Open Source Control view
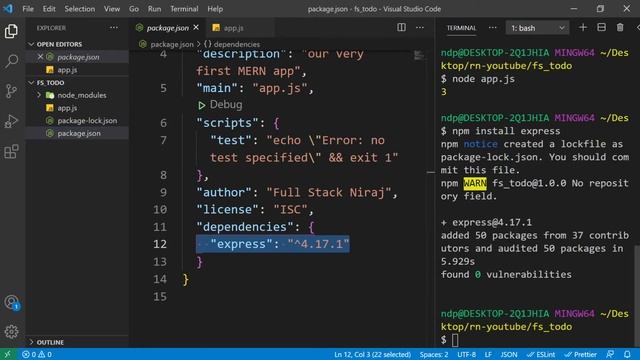The image size is (640, 360). pos(11,91)
